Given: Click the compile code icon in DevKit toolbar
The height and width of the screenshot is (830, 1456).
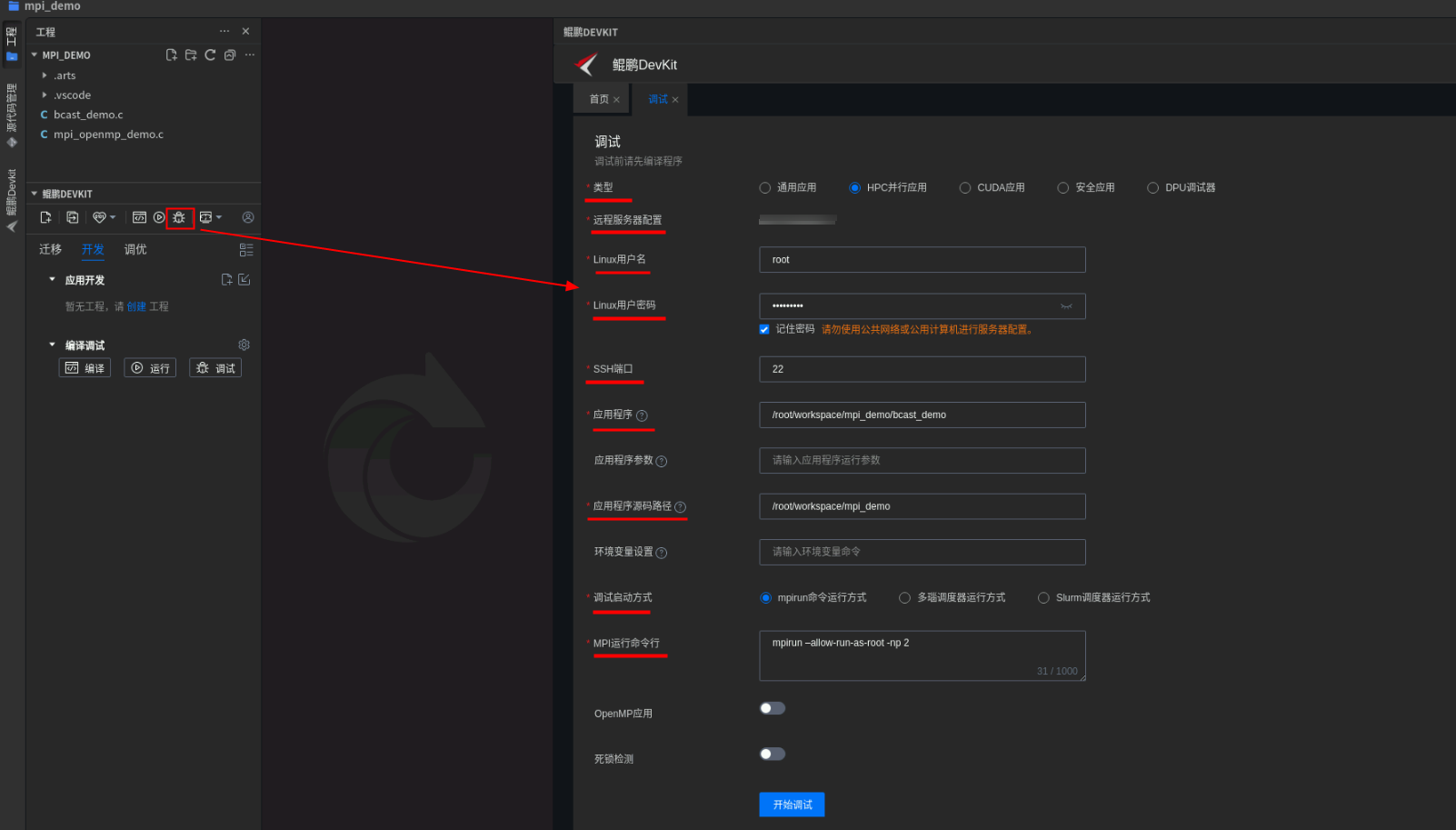Looking at the screenshot, I should click(139, 217).
